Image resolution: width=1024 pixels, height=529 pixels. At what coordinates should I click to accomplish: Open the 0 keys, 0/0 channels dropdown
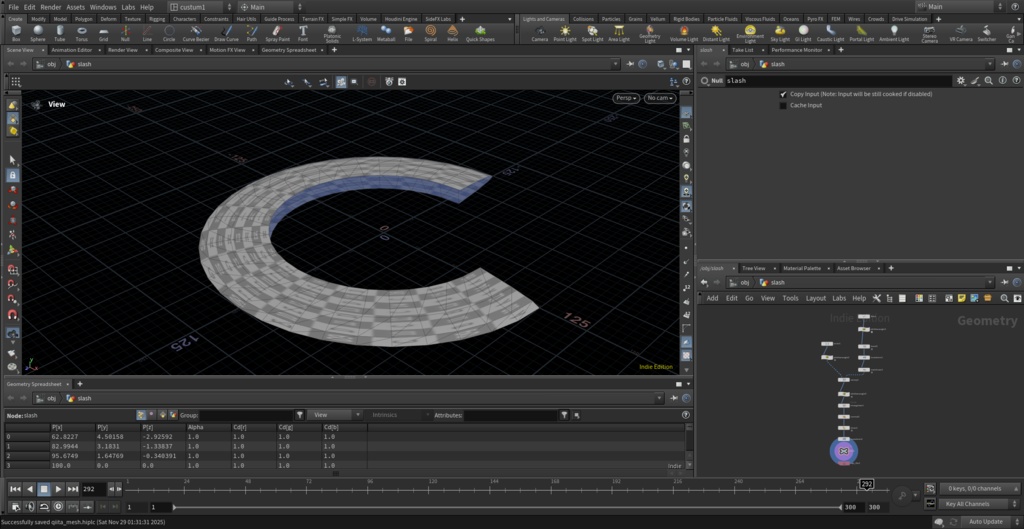point(979,489)
